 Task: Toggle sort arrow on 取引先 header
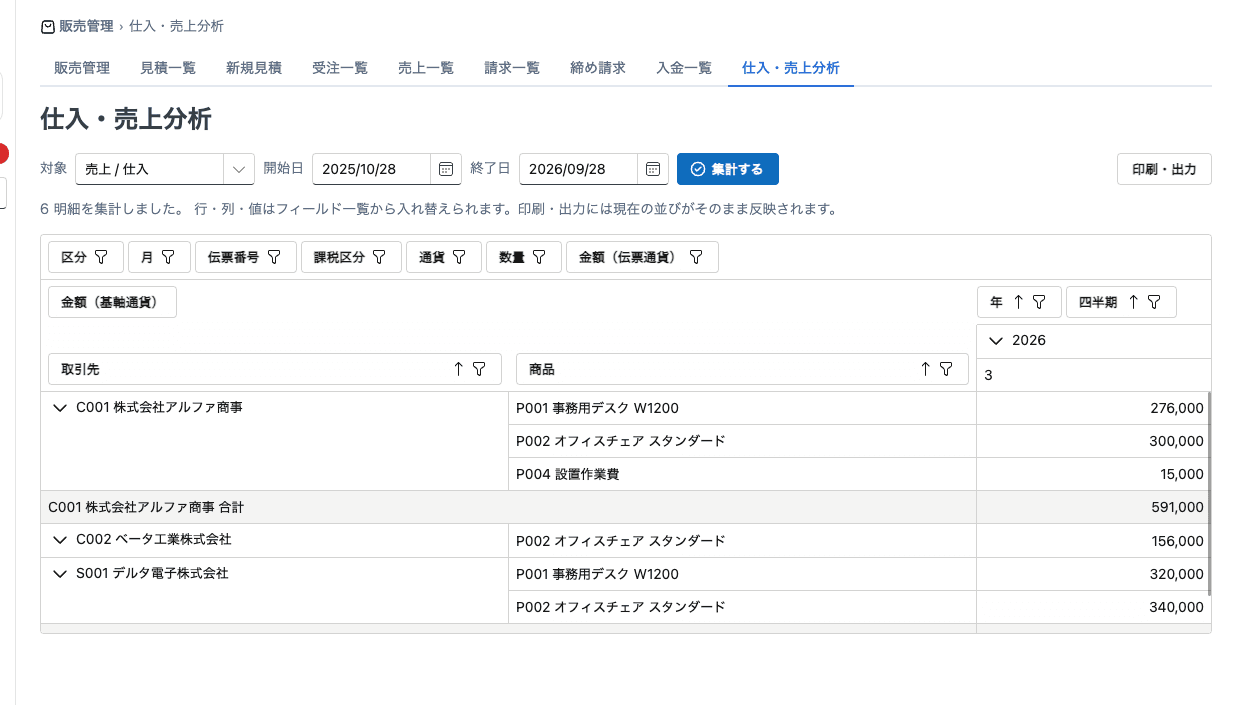[x=458, y=369]
